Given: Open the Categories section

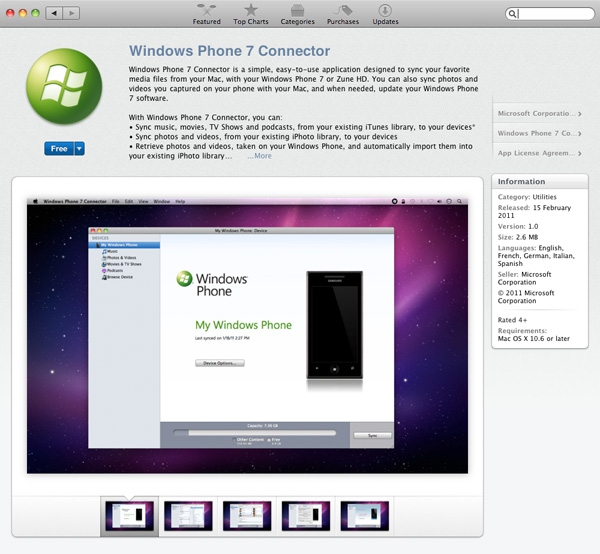Looking at the screenshot, I should (x=297, y=14).
